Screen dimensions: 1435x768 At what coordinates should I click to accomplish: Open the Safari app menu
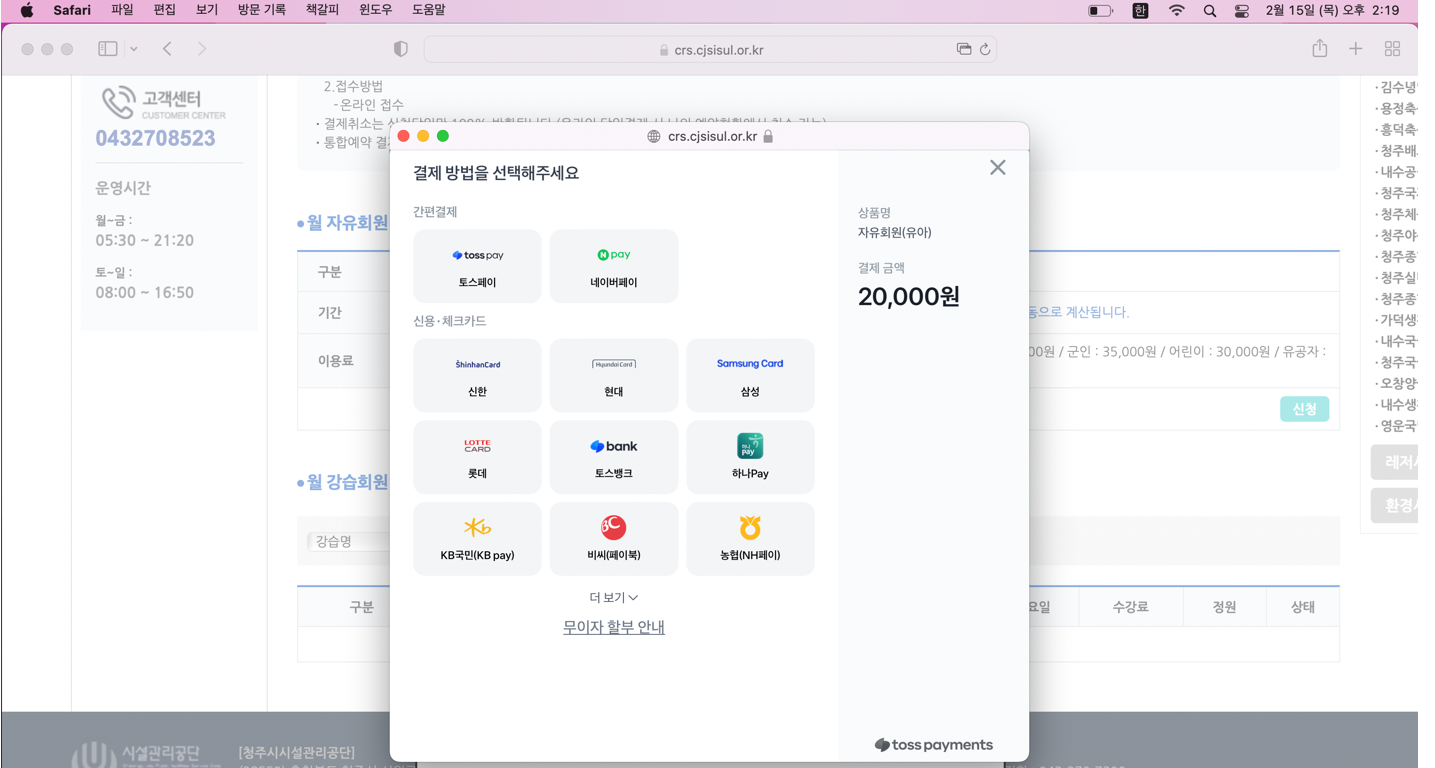click(72, 10)
